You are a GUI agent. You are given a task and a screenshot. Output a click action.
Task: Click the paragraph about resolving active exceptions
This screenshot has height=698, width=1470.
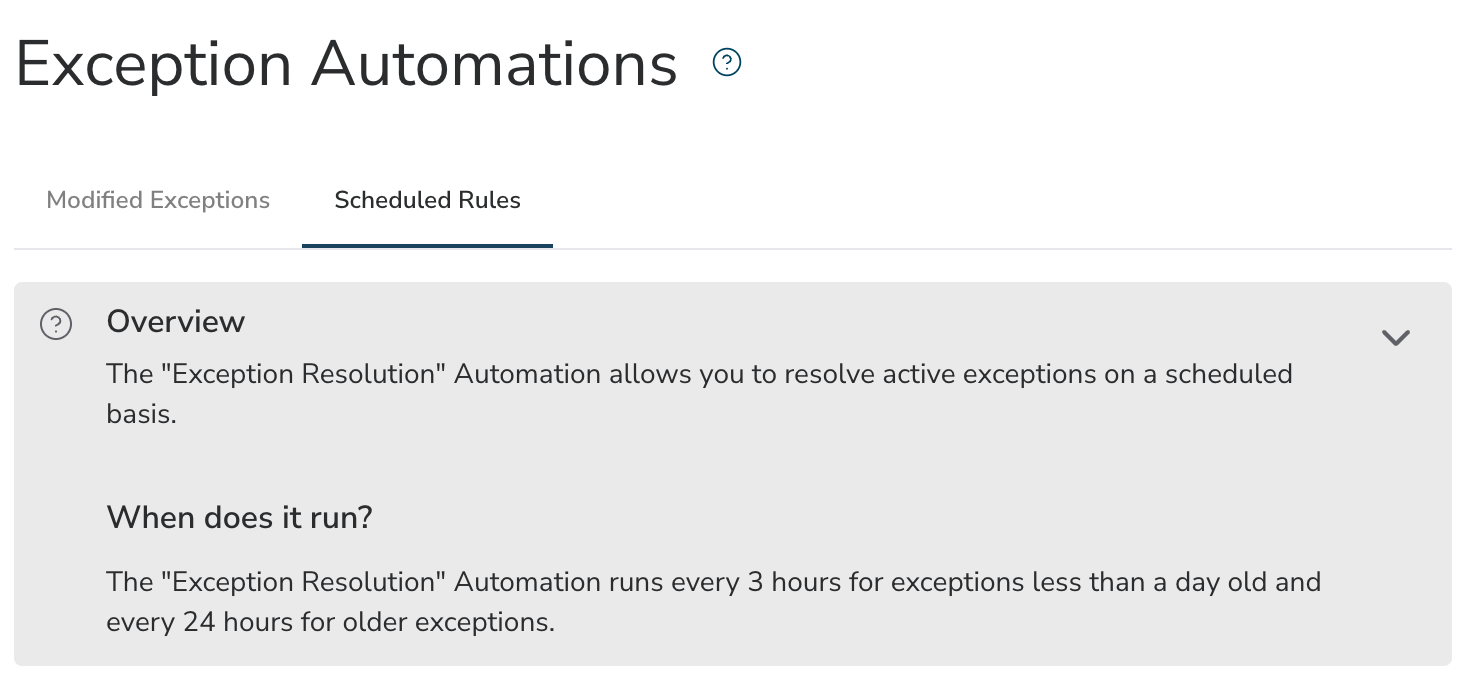pyautogui.click(x=700, y=394)
